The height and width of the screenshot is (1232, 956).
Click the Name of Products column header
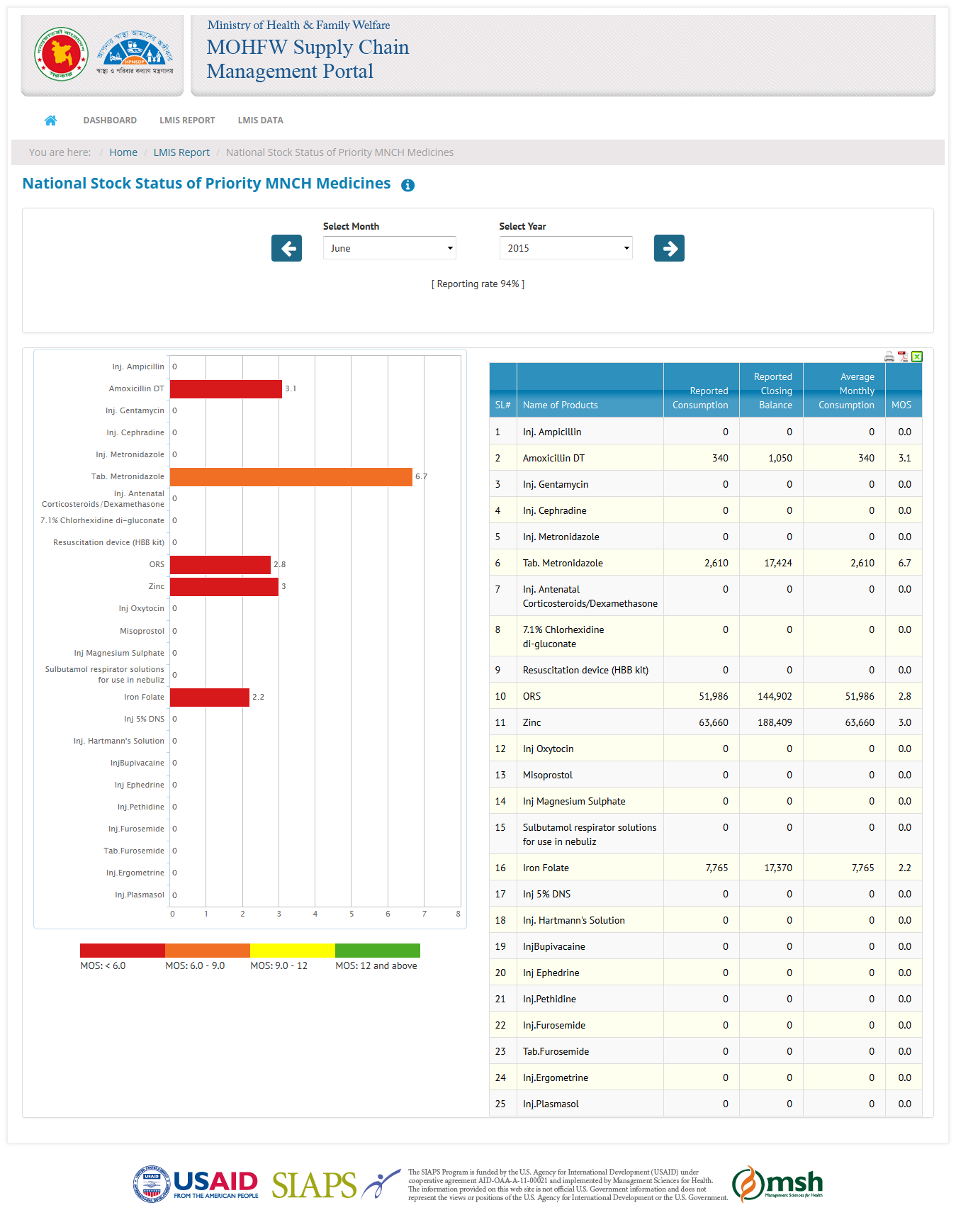click(560, 405)
